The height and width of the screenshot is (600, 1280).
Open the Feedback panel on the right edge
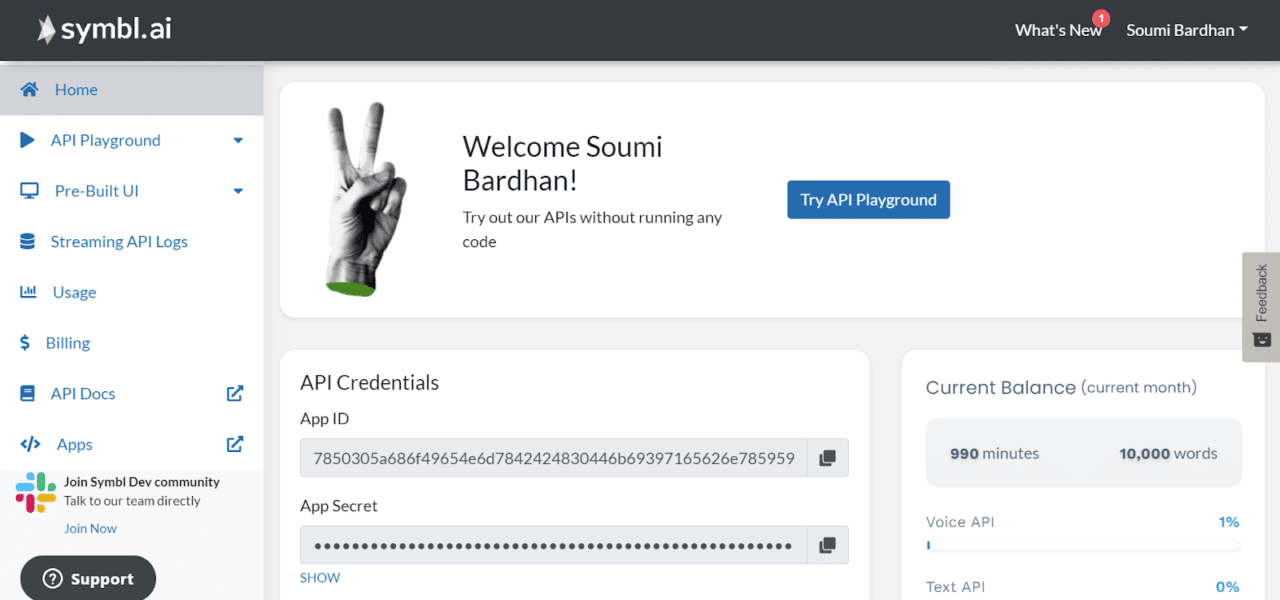tap(1261, 306)
